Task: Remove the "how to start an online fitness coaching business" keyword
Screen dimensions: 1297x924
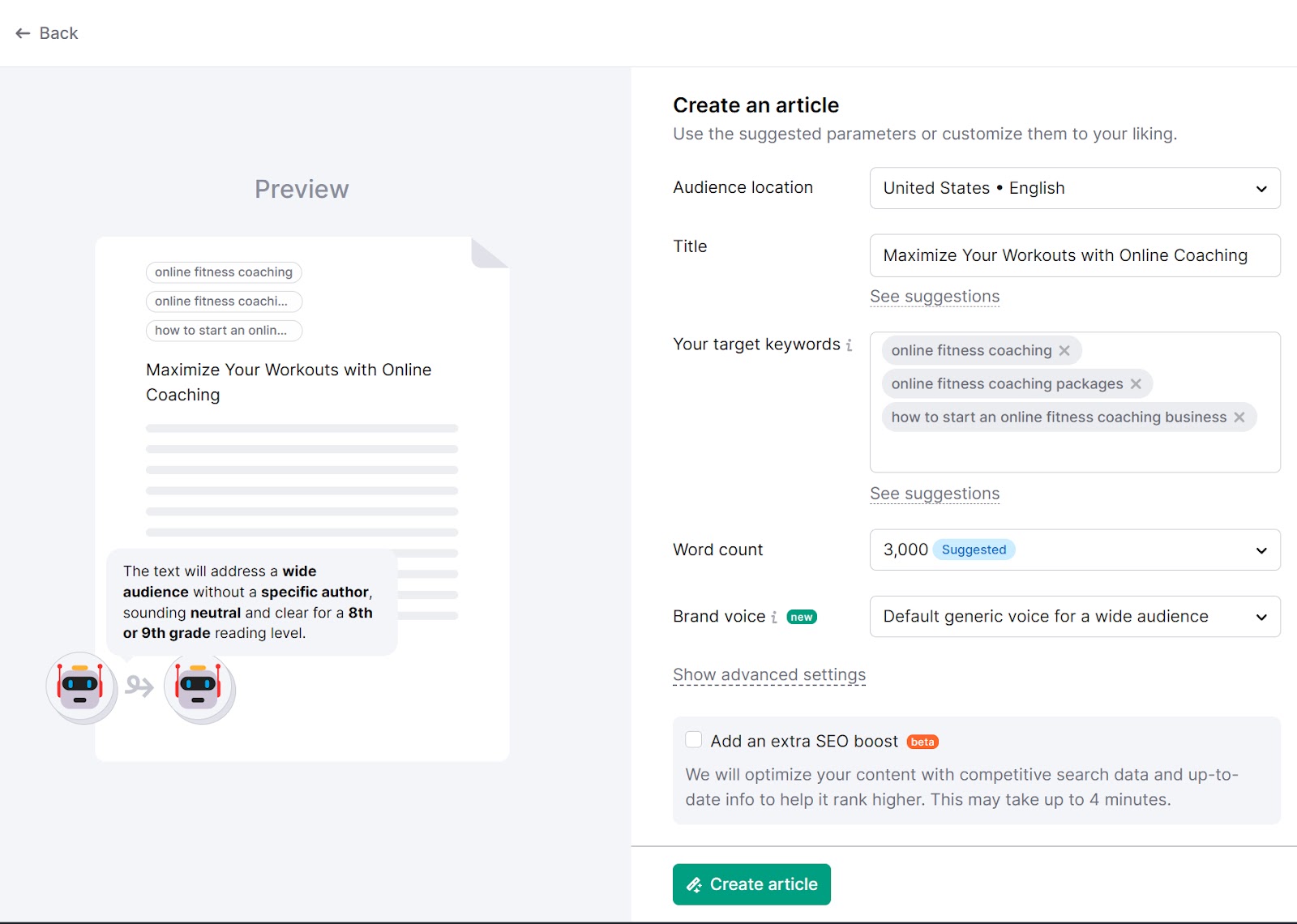Action: (1239, 417)
